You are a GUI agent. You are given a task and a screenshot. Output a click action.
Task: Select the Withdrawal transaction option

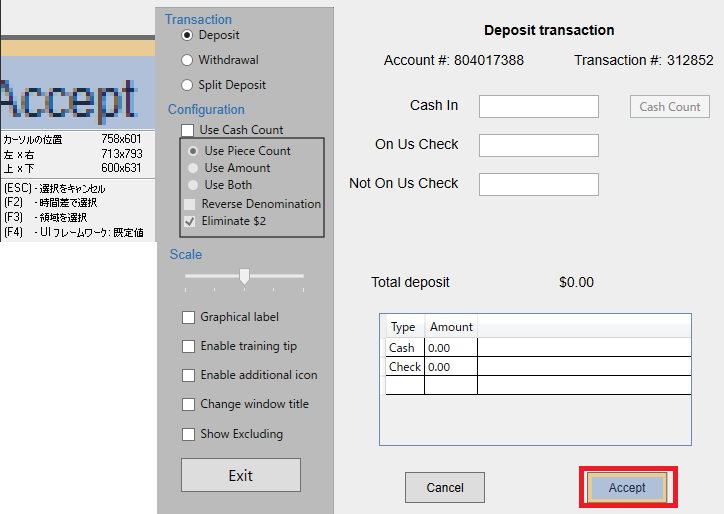(187, 60)
